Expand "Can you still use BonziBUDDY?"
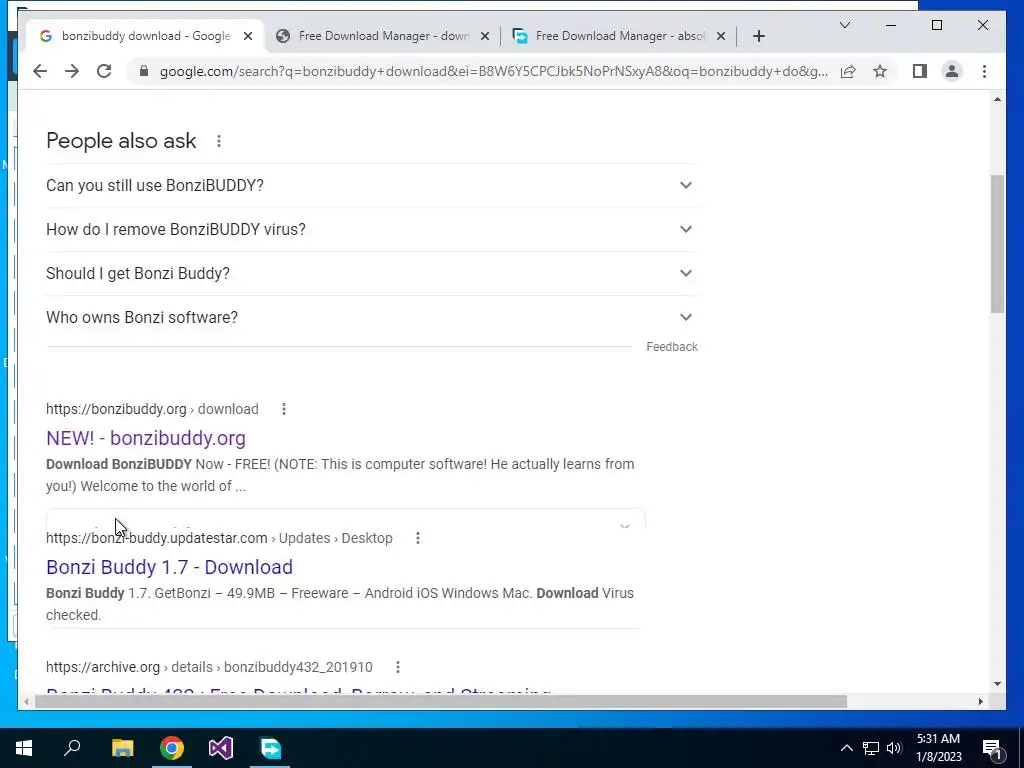The height and width of the screenshot is (768, 1024). [372, 185]
